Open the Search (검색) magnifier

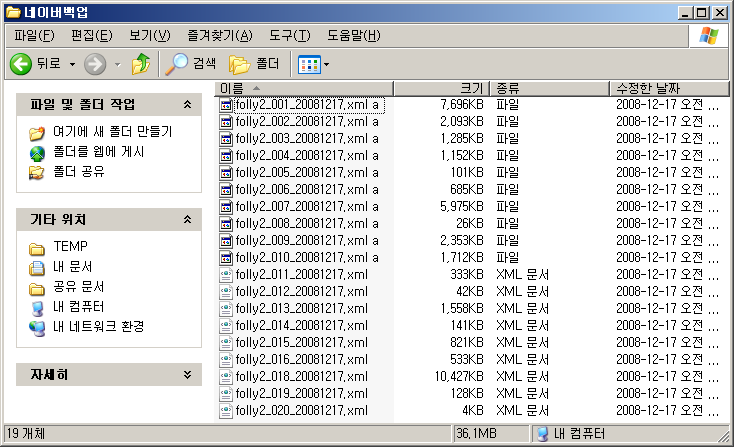coord(176,64)
